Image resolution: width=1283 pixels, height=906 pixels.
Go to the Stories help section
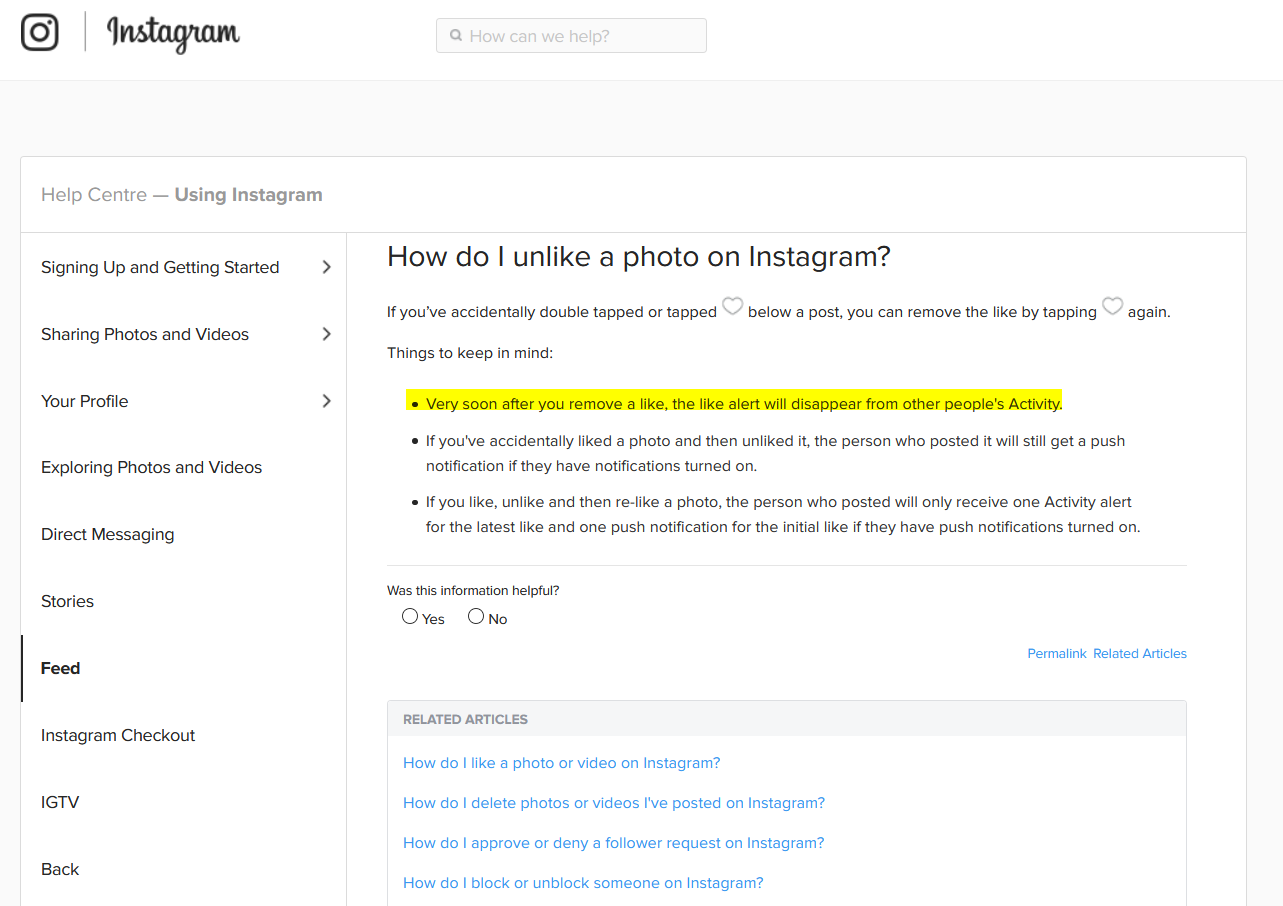(67, 602)
